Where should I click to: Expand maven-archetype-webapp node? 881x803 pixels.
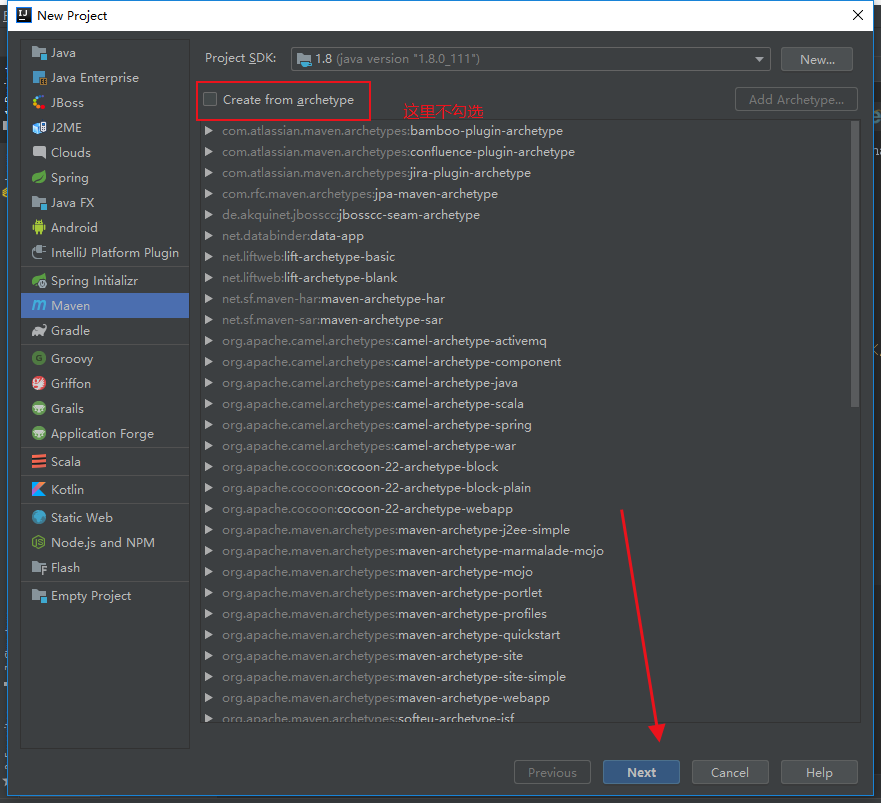208,698
